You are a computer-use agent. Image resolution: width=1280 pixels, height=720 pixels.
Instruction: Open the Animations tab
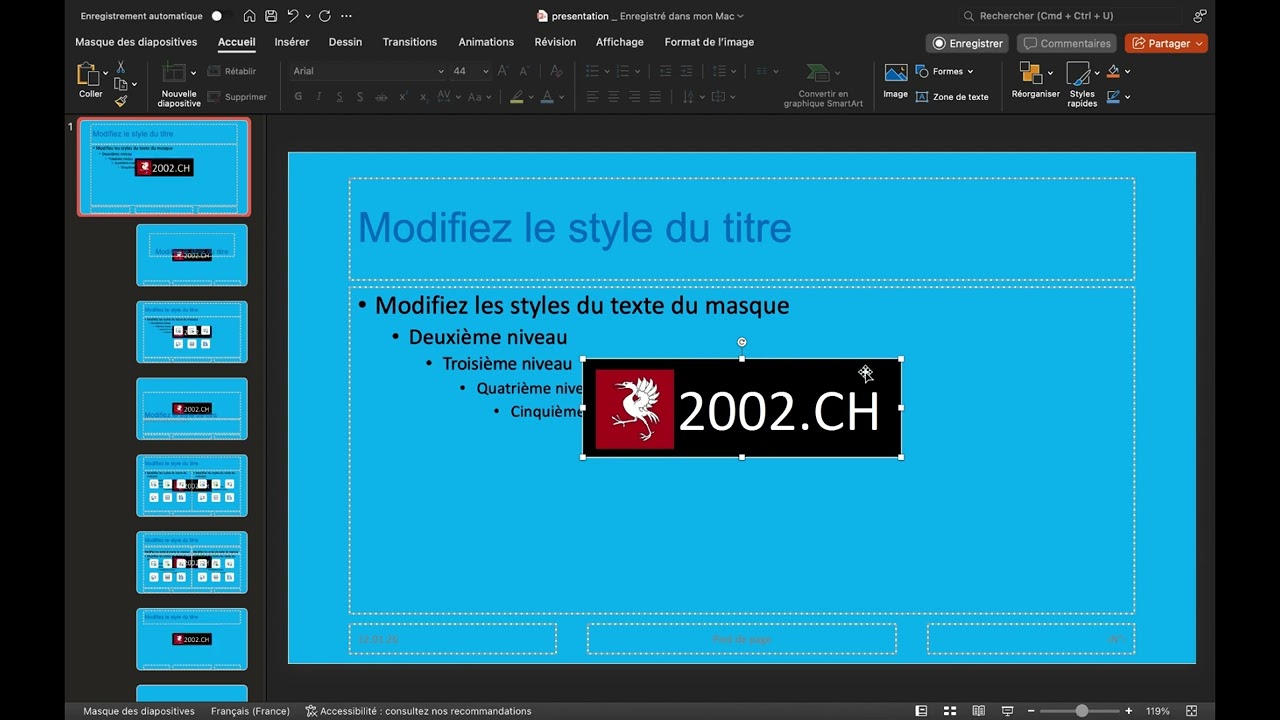(486, 42)
